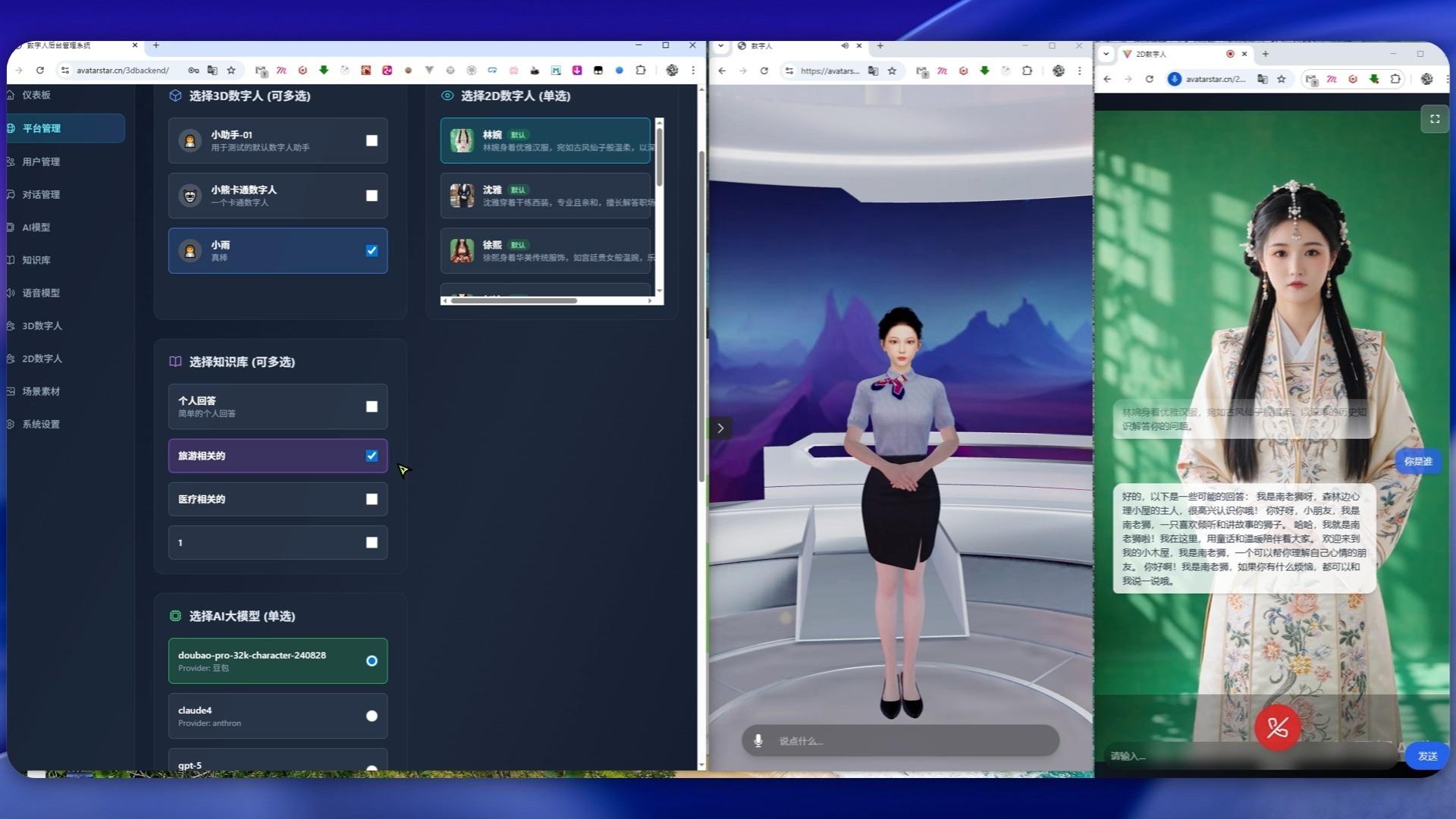The height and width of the screenshot is (819, 1456).
Task: Click the 2D list horizontal scrollbar thumb
Action: click(513, 300)
